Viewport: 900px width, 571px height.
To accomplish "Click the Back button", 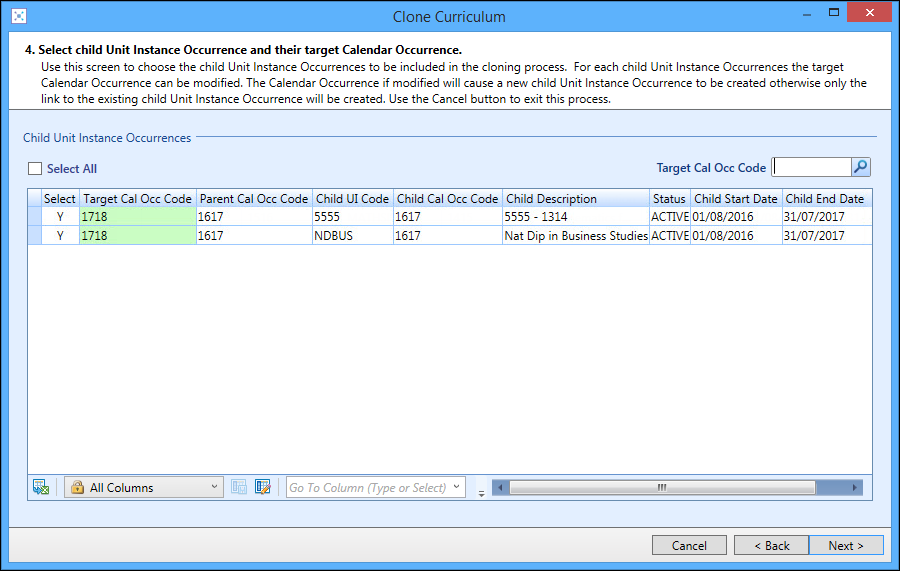I will point(771,545).
